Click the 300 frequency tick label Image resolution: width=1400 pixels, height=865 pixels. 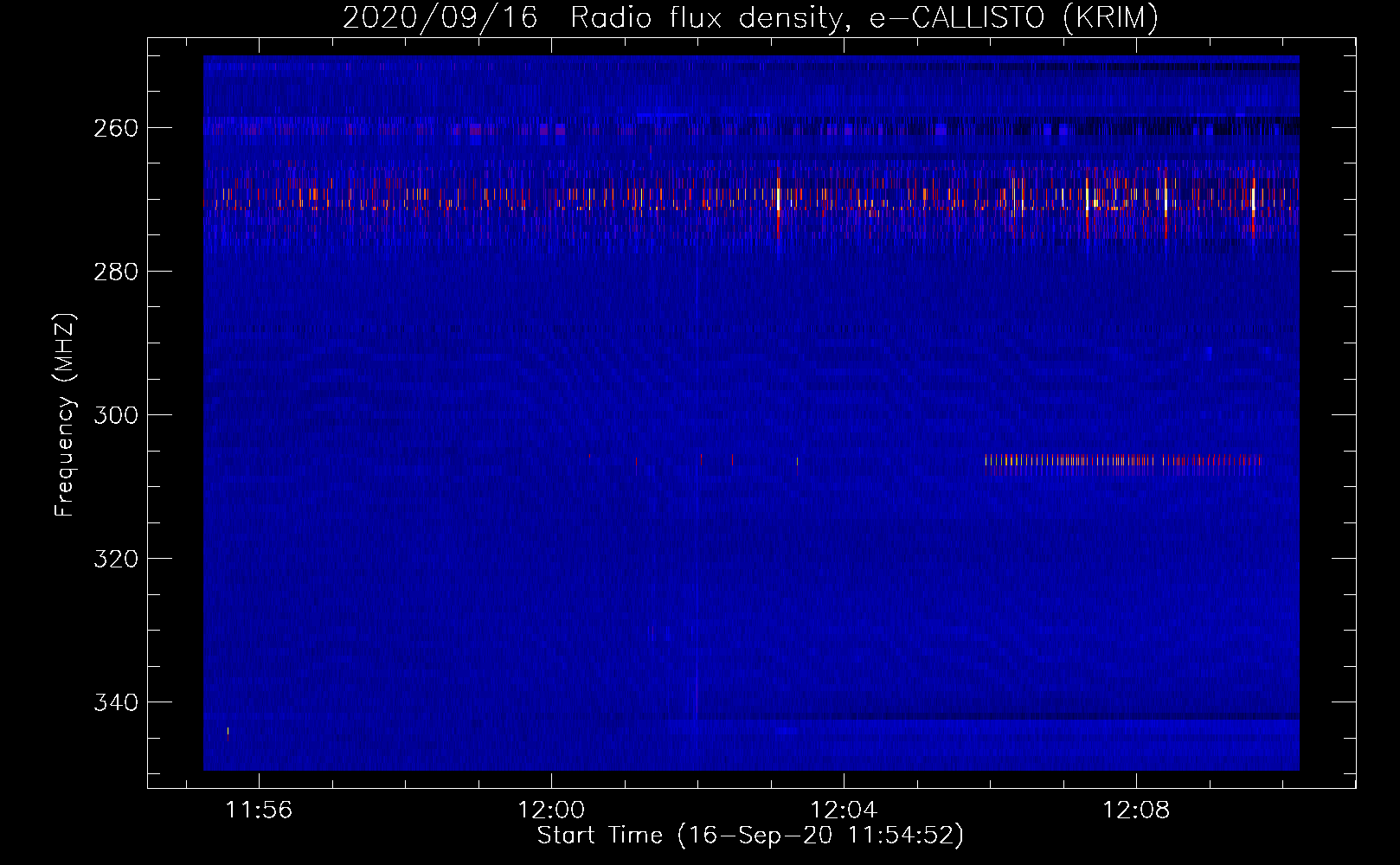pos(115,415)
